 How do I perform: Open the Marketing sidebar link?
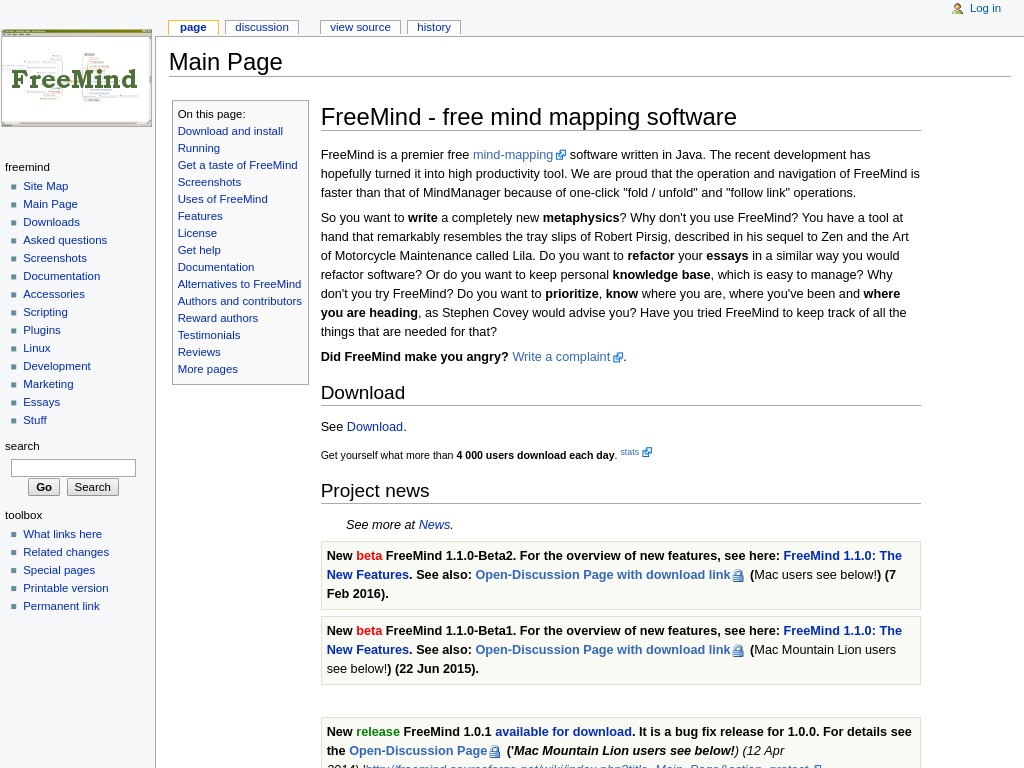pos(48,384)
